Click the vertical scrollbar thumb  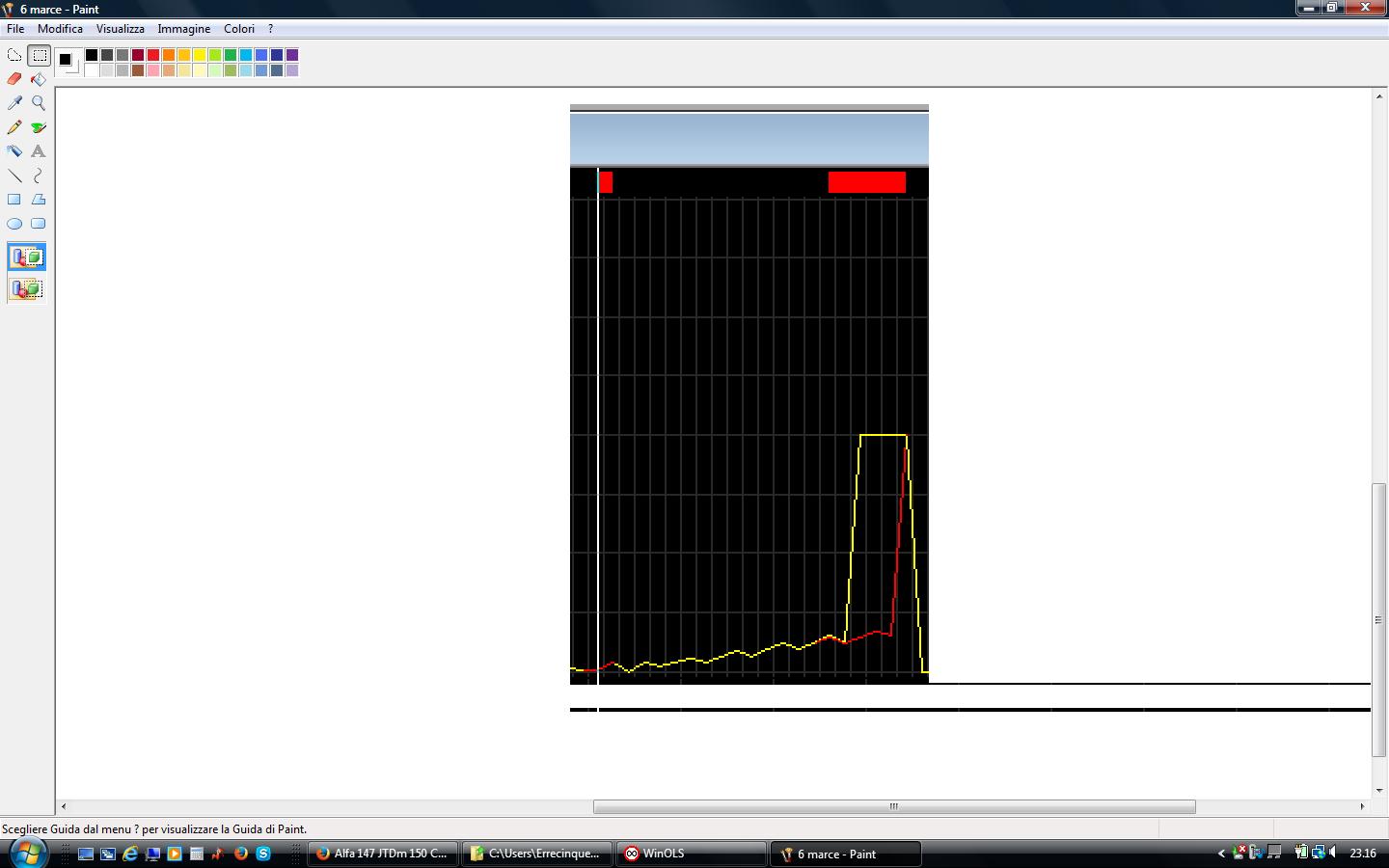click(x=1379, y=620)
